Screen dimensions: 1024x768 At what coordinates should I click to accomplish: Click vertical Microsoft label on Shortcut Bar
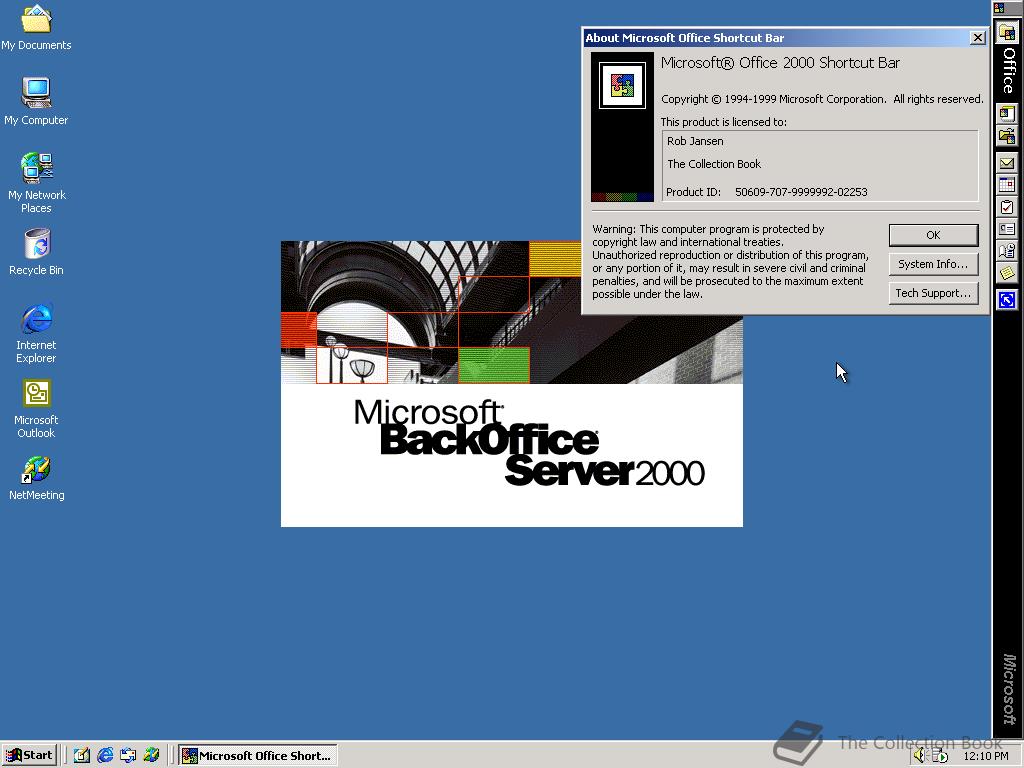tap(1009, 688)
